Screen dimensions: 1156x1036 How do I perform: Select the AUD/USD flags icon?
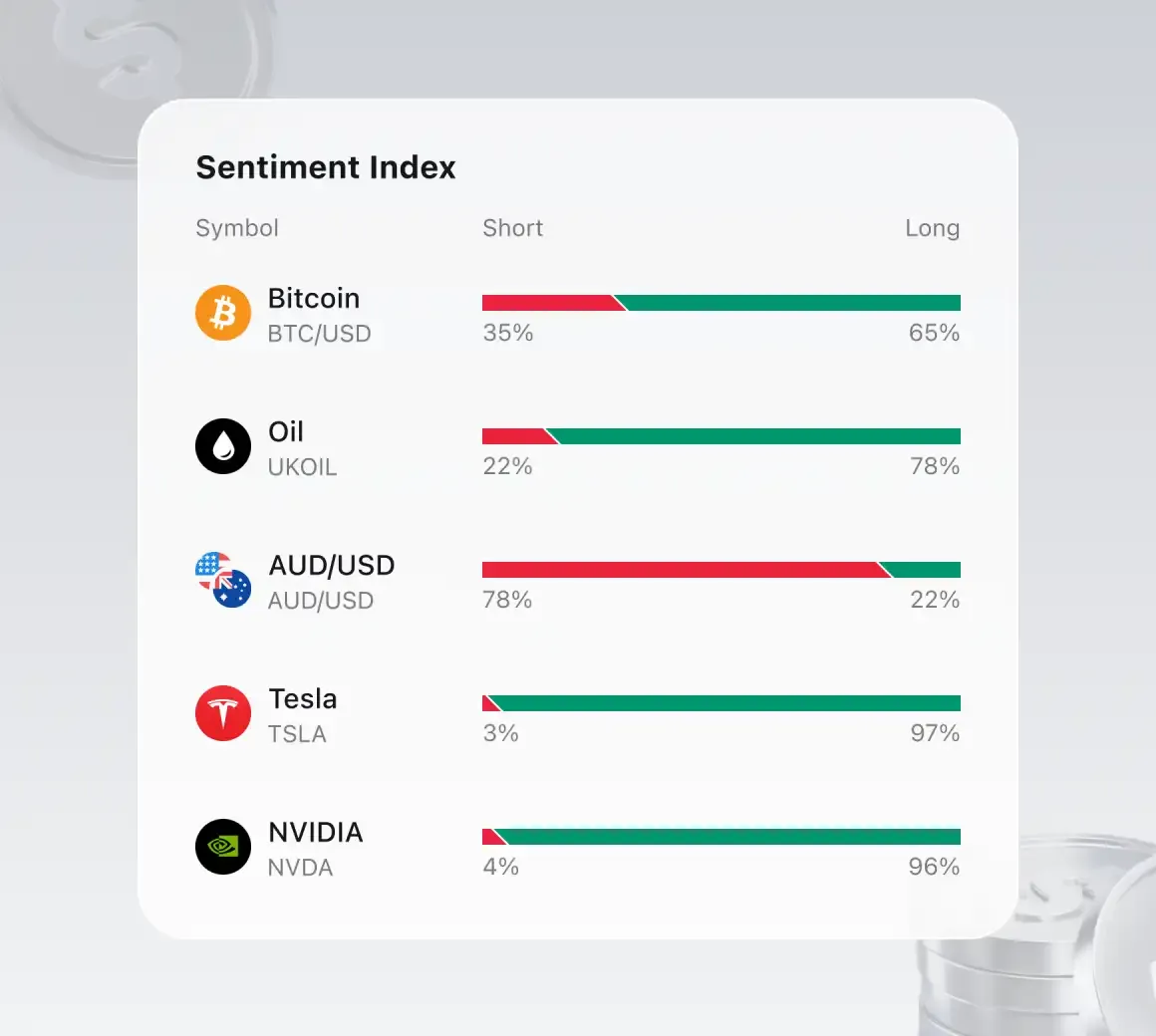223,580
